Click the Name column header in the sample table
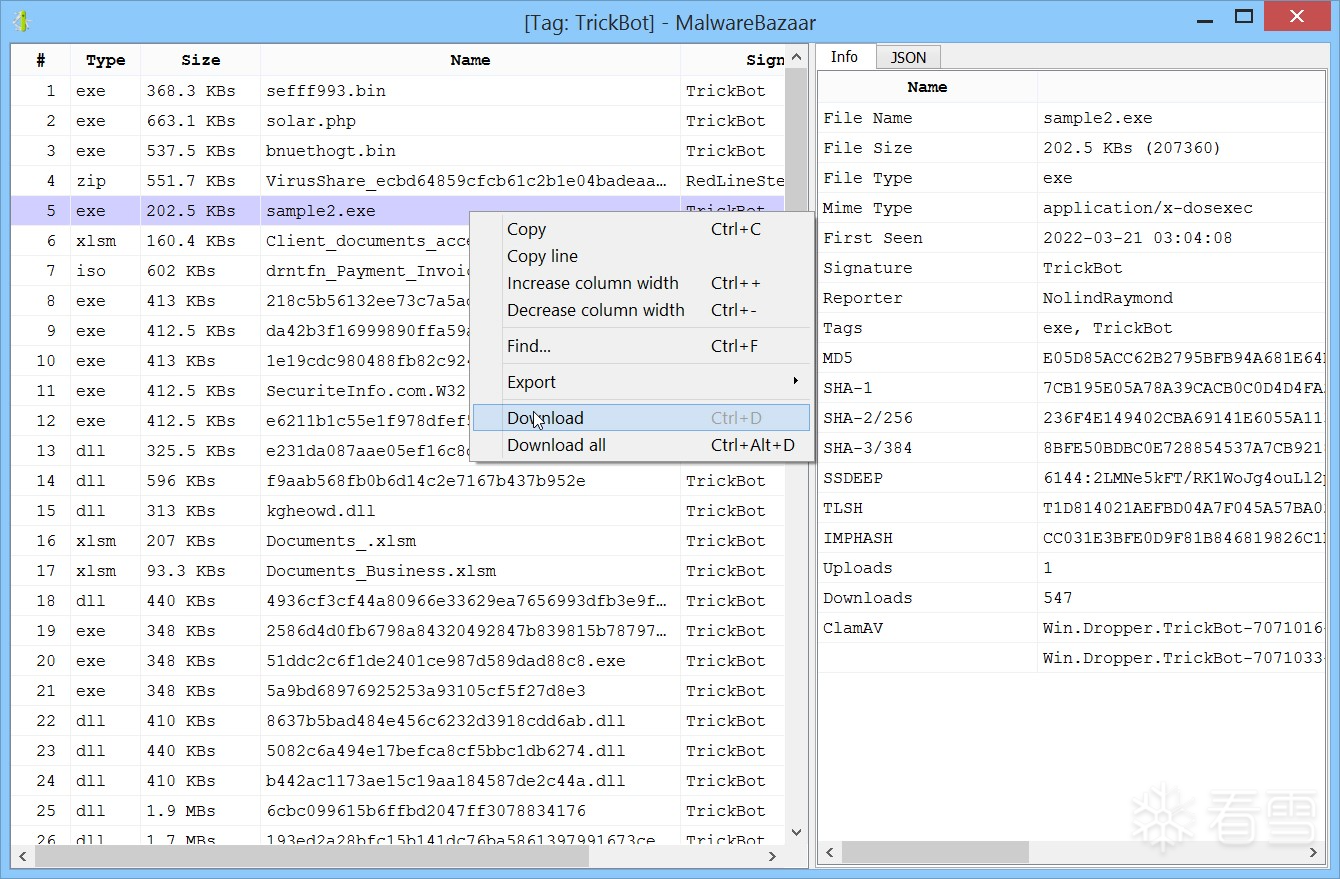This screenshot has height=879, width=1340. [470, 60]
